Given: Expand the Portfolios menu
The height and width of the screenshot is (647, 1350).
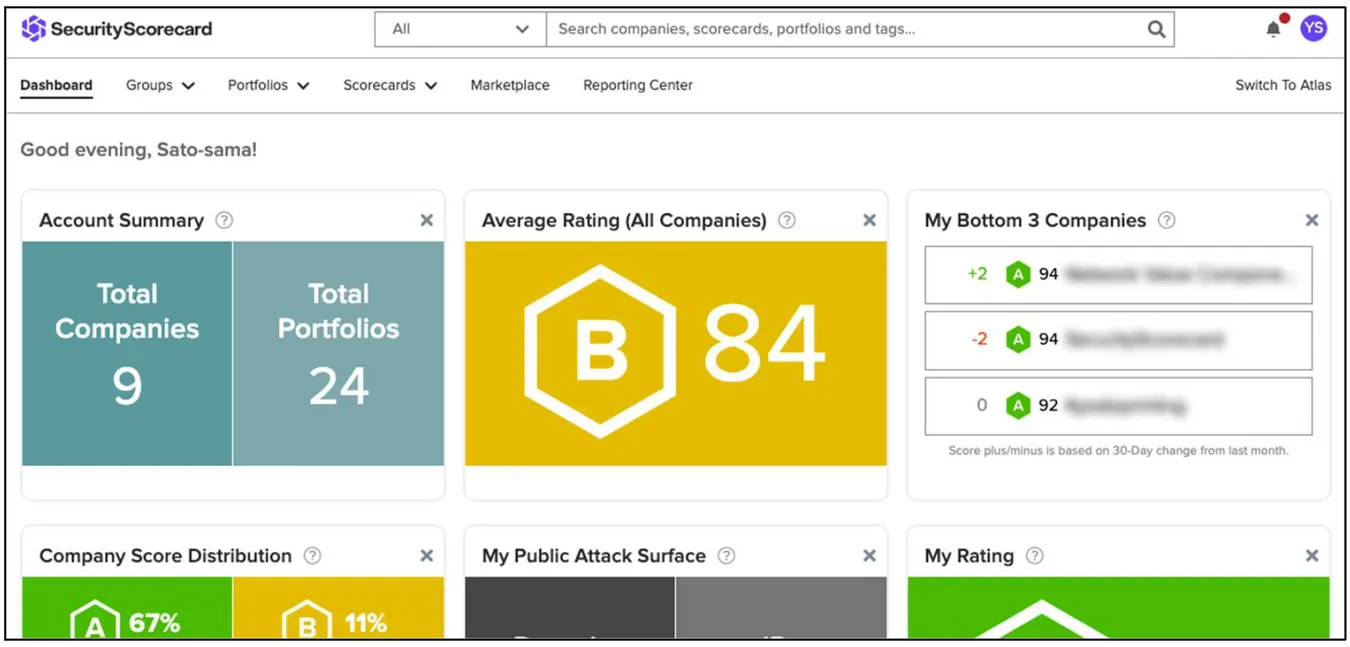Looking at the screenshot, I should [269, 85].
